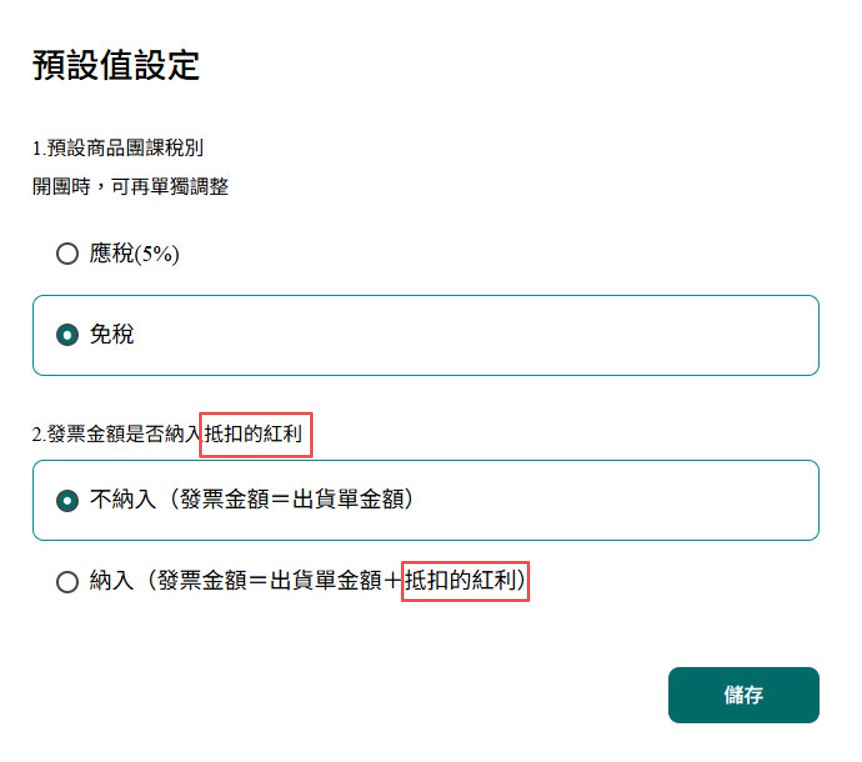The height and width of the screenshot is (762, 862).
Task: Choose the 納入 radio button
Action: click(x=67, y=581)
